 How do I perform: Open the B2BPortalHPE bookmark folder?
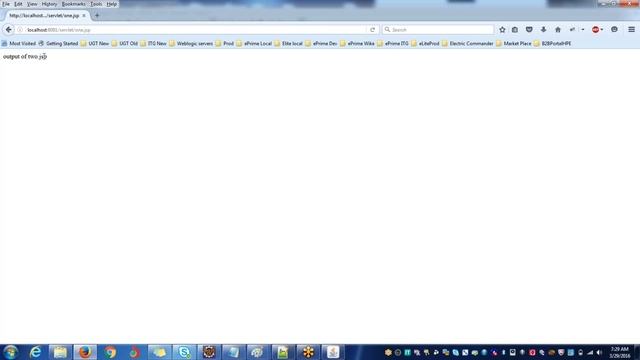tap(552, 43)
